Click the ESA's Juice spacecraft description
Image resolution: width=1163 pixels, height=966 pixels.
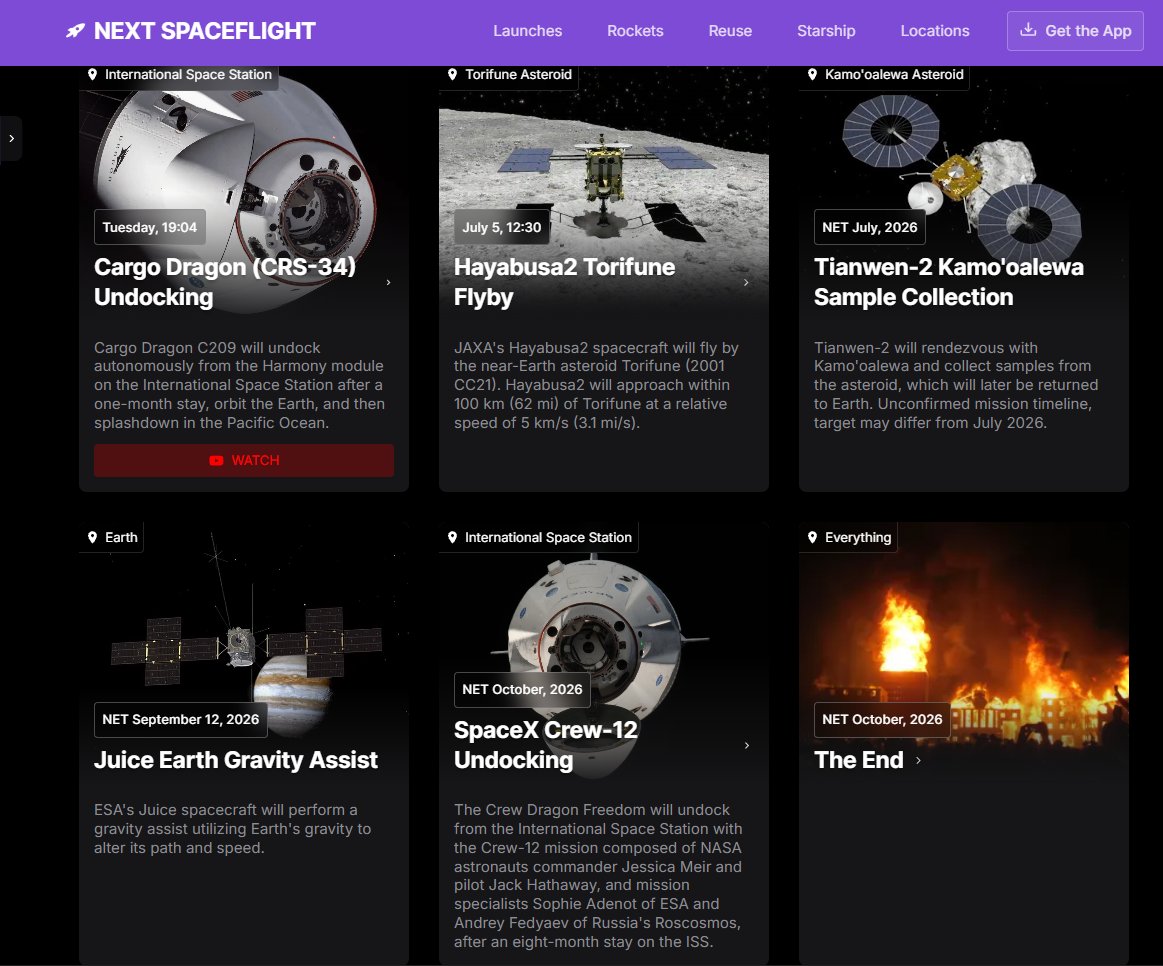[233, 829]
